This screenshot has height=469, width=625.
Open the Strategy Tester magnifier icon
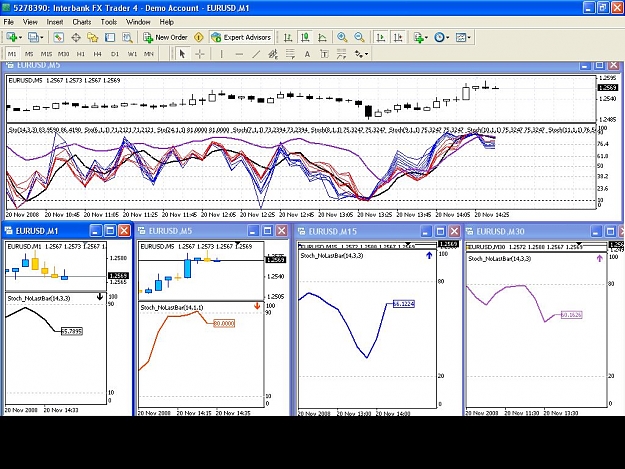[x=127, y=37]
